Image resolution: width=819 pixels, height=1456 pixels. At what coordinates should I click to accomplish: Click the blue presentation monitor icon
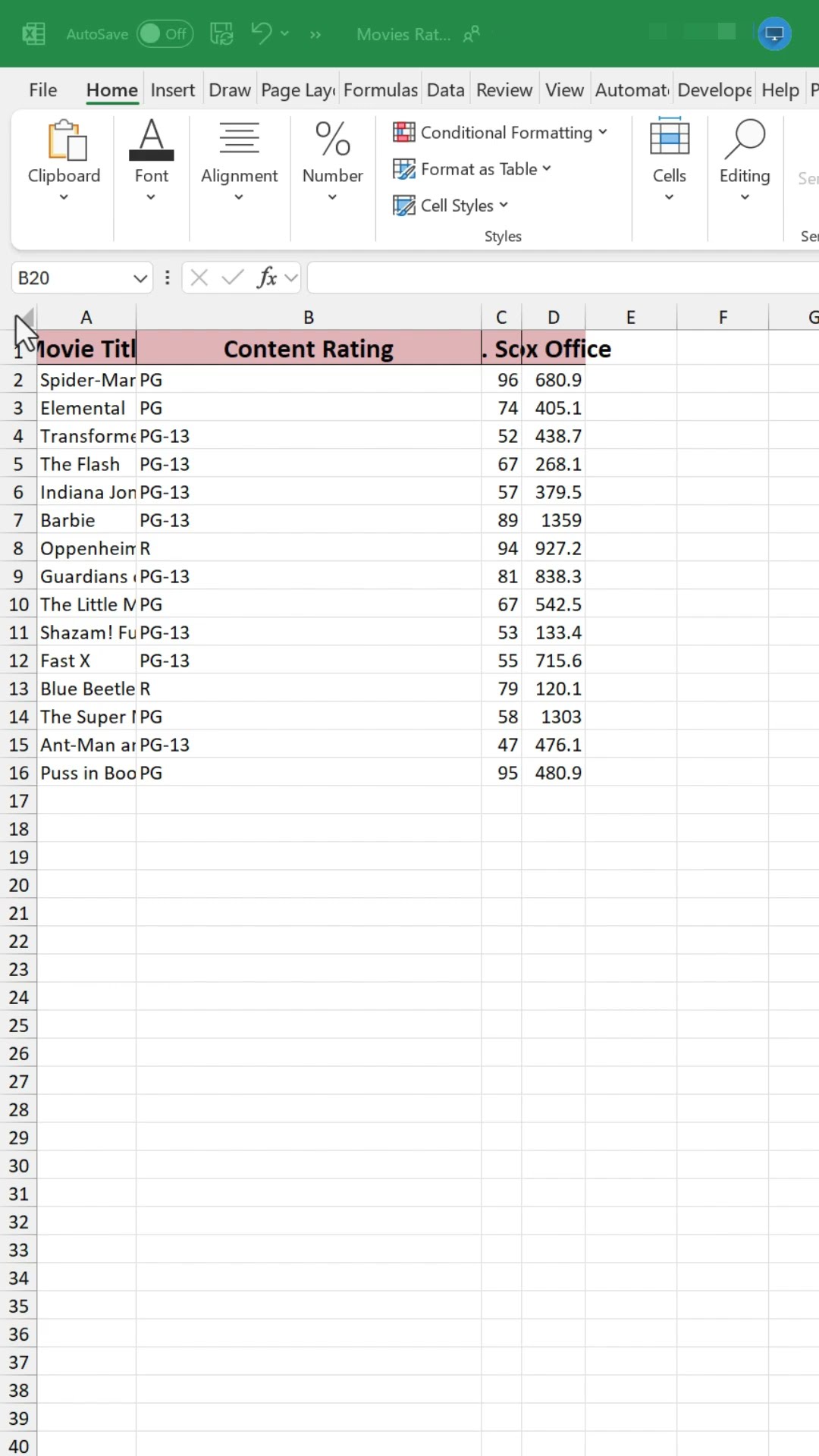tap(774, 33)
